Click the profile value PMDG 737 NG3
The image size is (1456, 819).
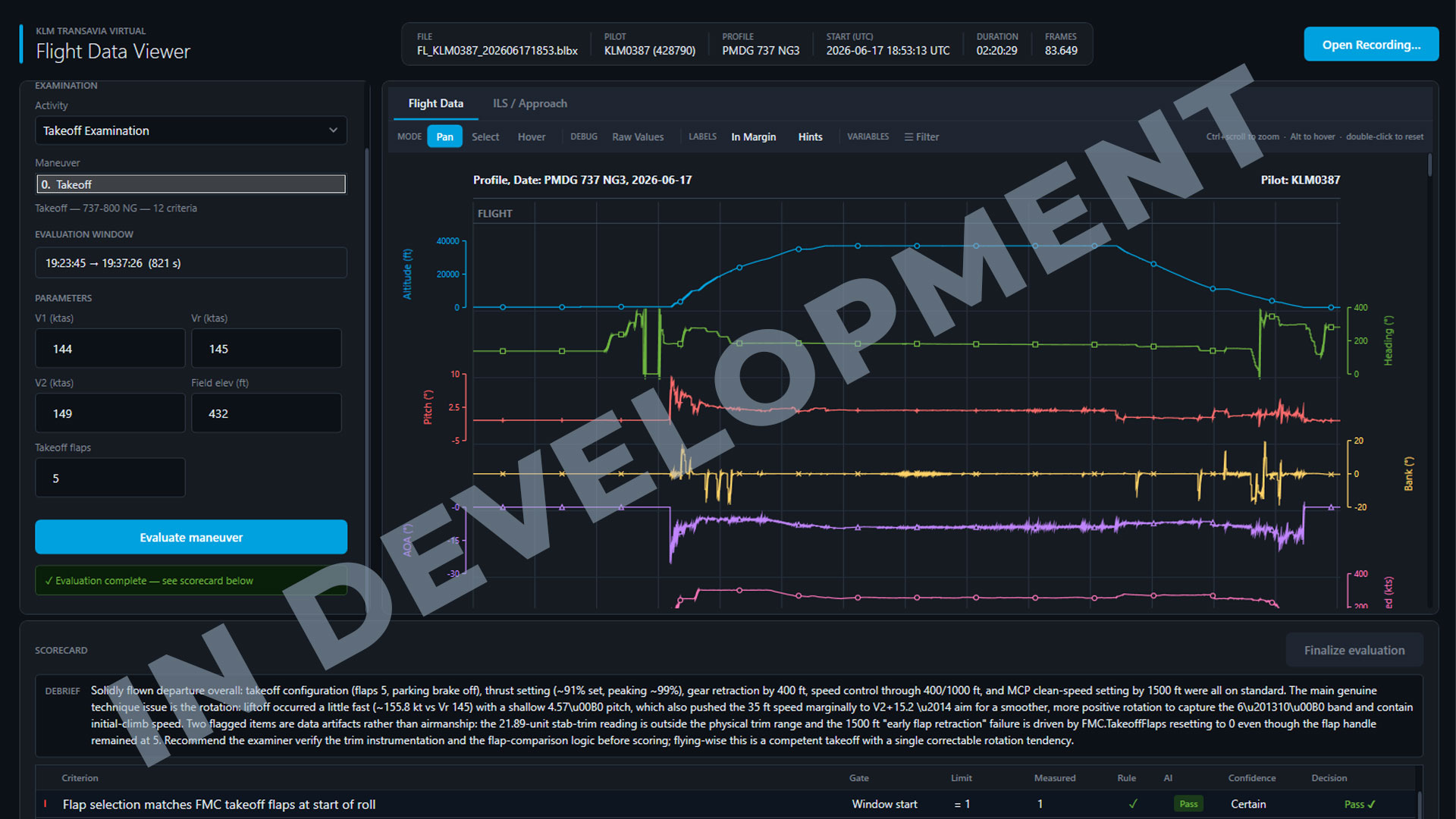click(761, 51)
